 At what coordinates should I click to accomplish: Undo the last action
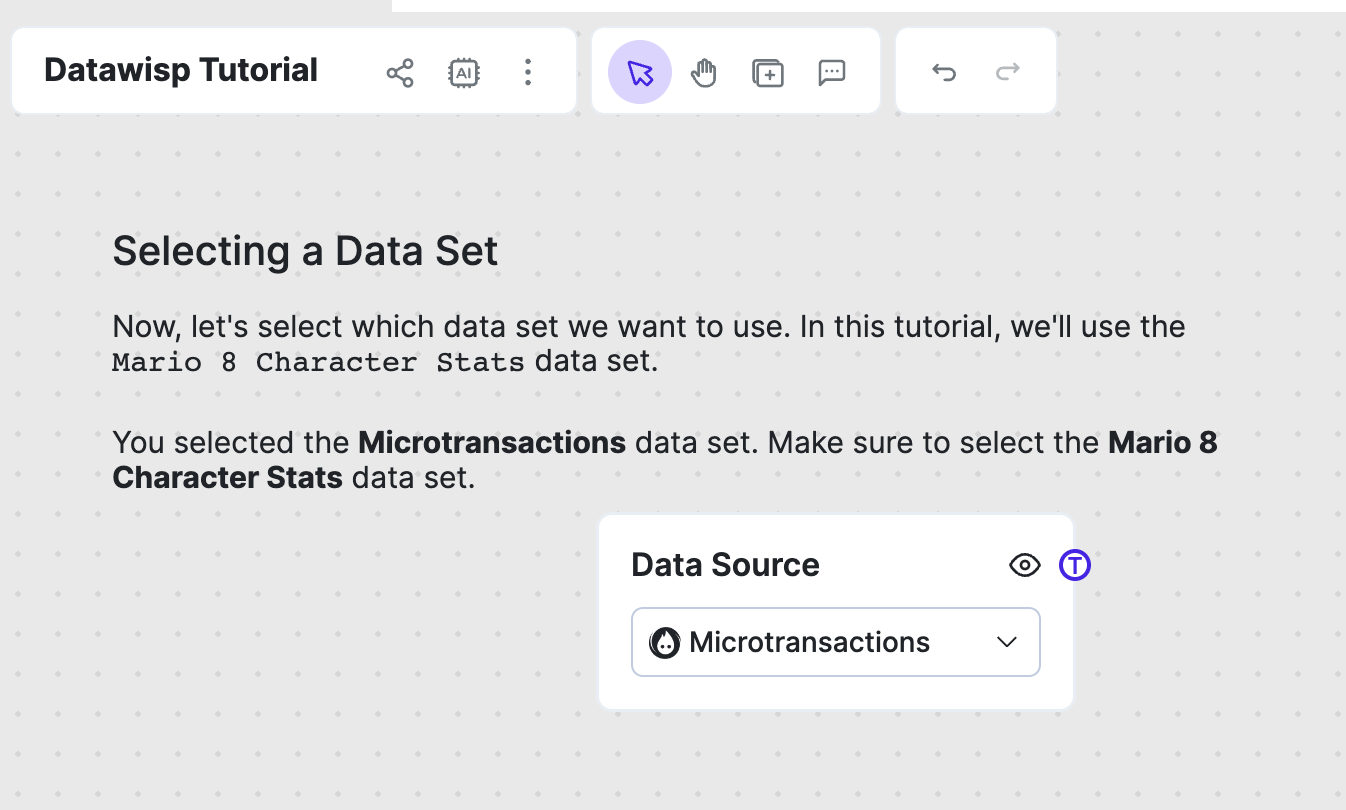click(944, 72)
